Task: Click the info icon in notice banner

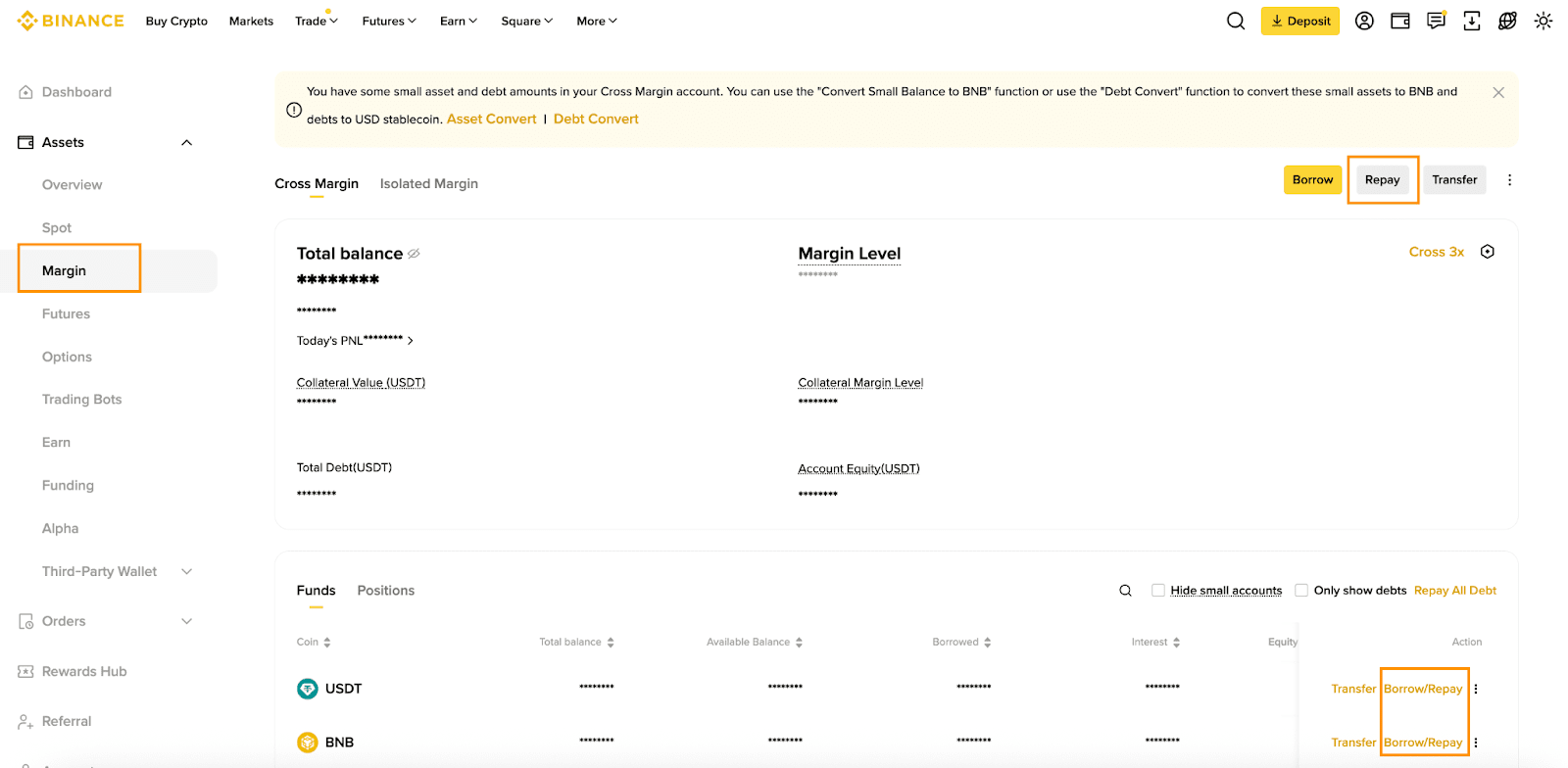Action: point(294,110)
